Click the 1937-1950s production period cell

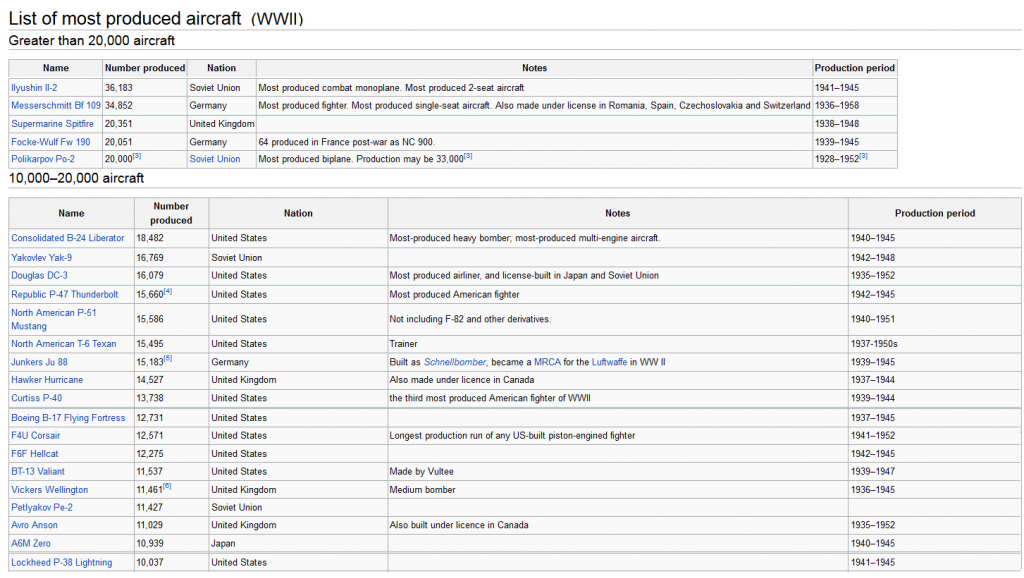pyautogui.click(x=935, y=344)
